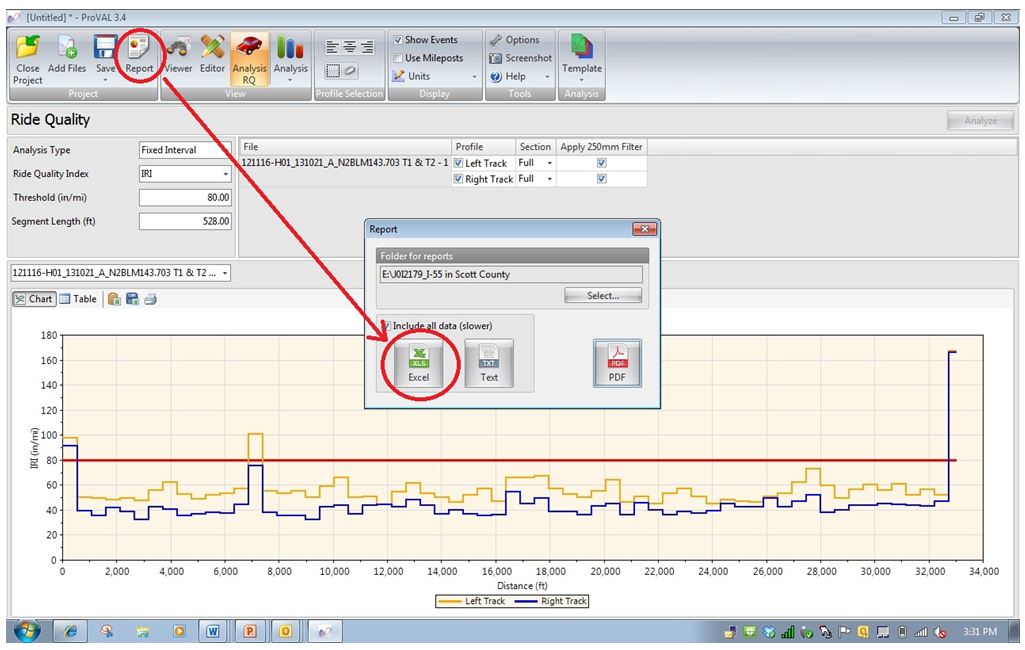1025x650 pixels.
Task: Uncheck the Left Track profile
Action: pyautogui.click(x=458, y=163)
